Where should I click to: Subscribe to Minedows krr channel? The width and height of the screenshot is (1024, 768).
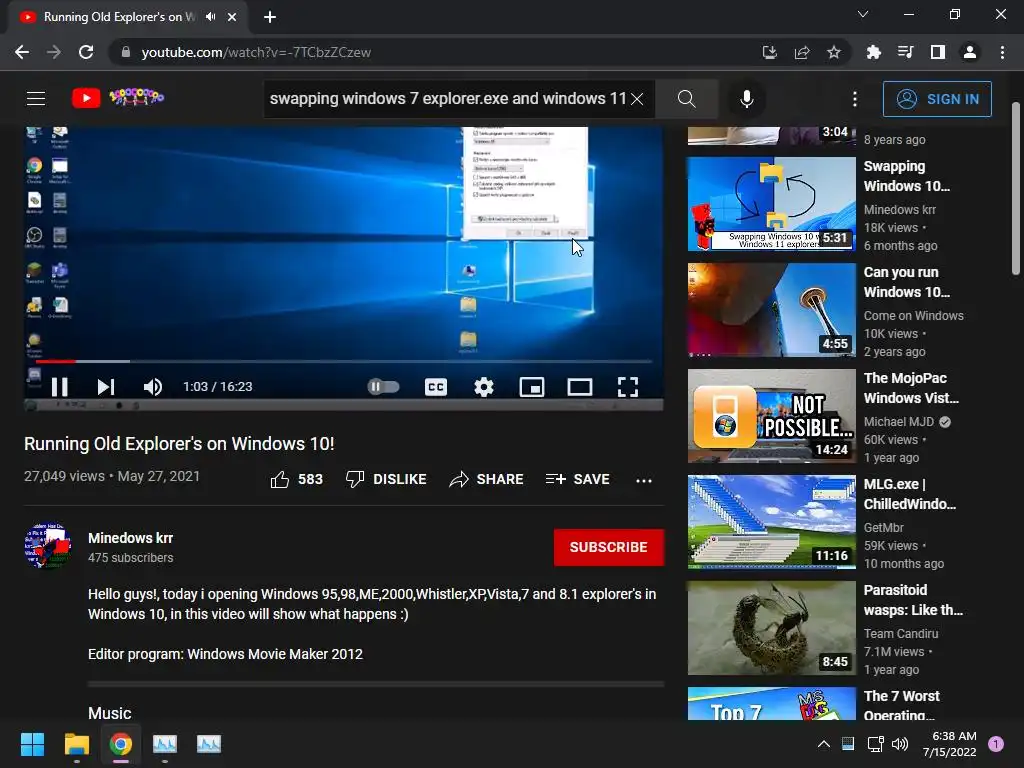point(609,547)
